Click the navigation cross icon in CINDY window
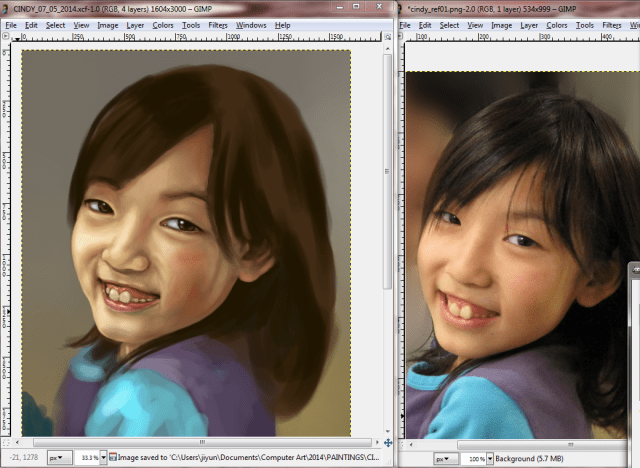 (388, 443)
